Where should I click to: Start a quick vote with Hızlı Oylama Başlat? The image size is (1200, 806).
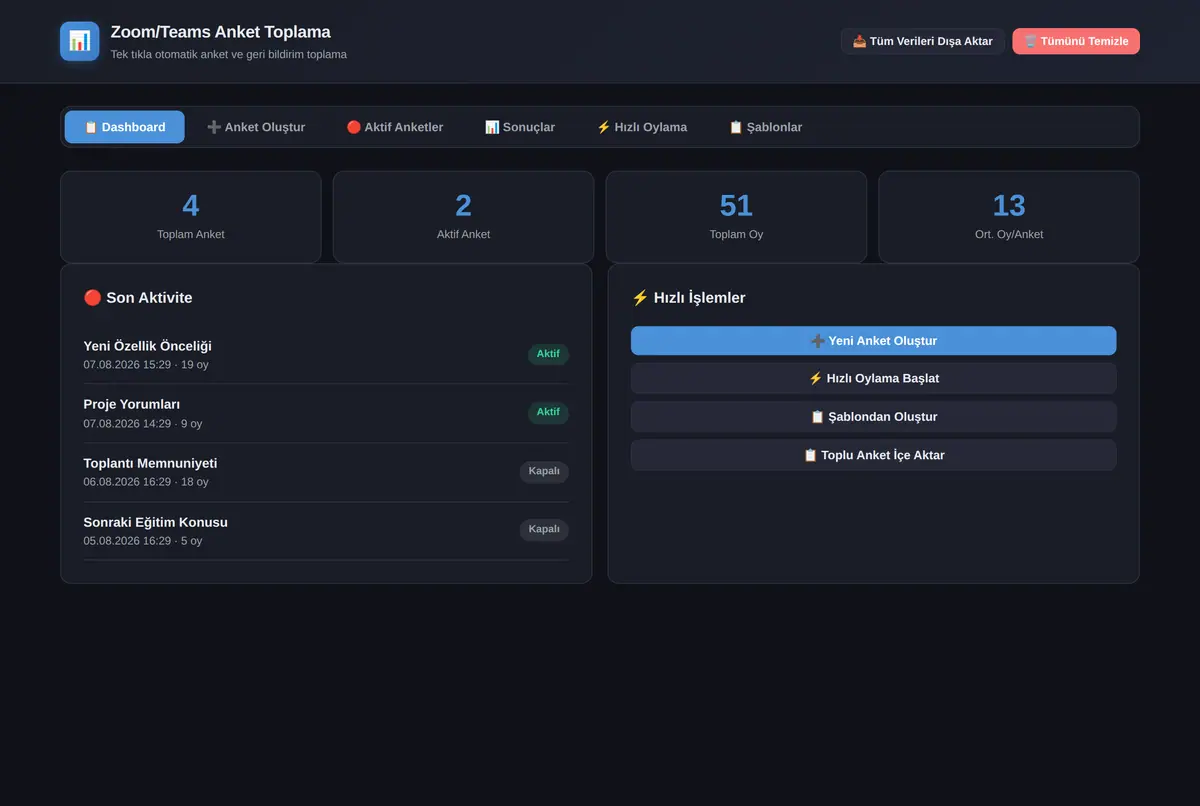(x=873, y=379)
